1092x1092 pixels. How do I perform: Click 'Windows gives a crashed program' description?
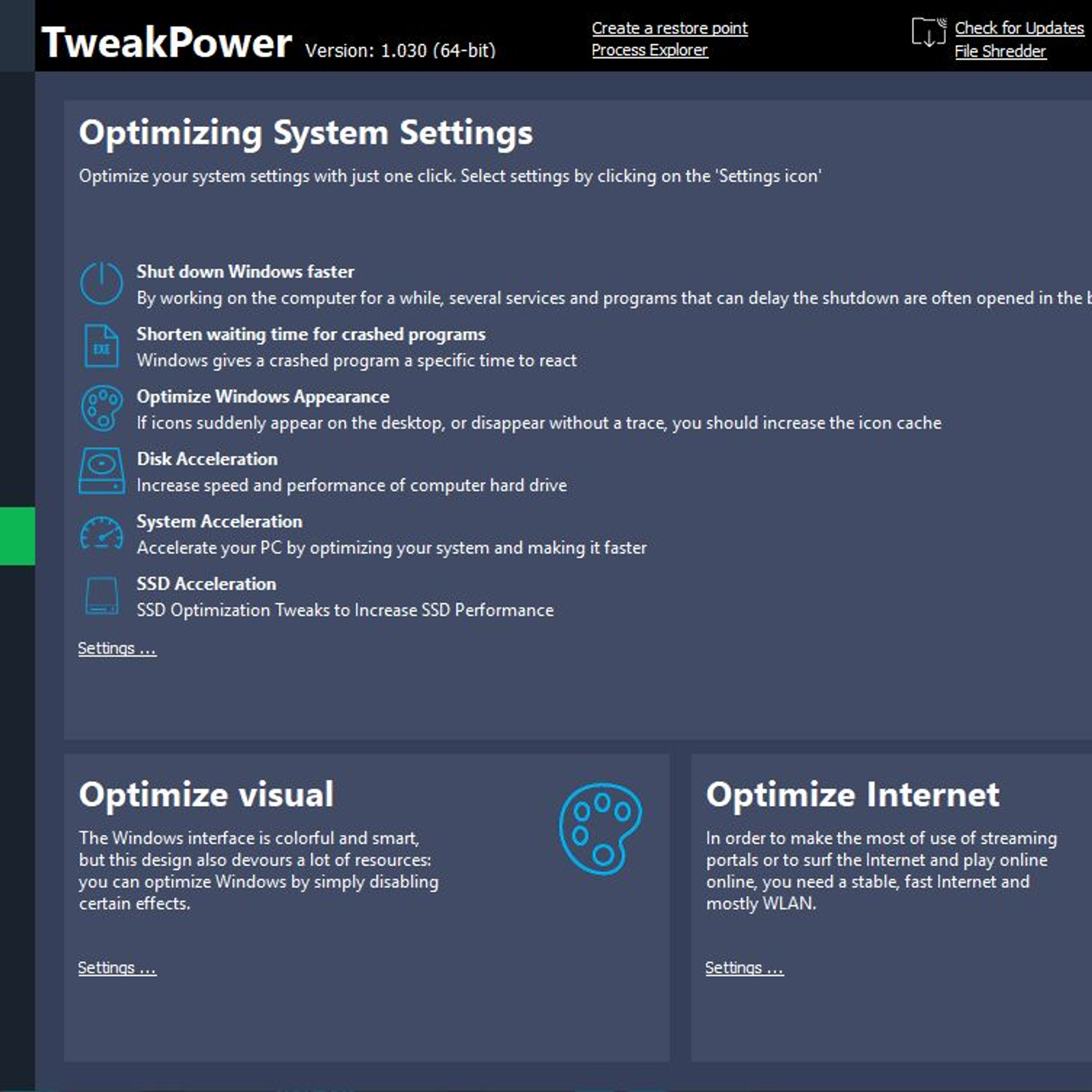[356, 360]
